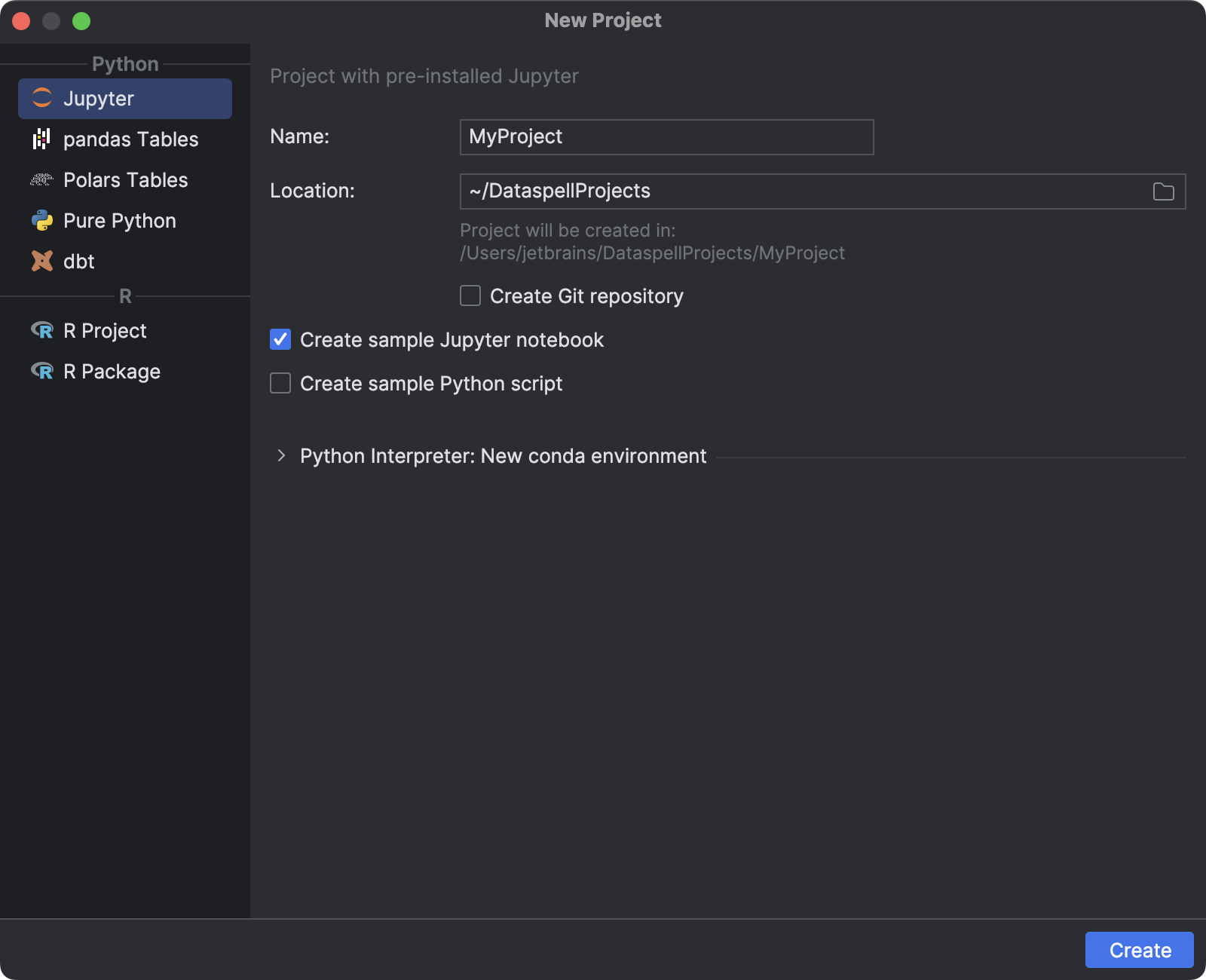Viewport: 1206px width, 980px height.
Task: Select the pandas Tables template
Action: pos(130,139)
